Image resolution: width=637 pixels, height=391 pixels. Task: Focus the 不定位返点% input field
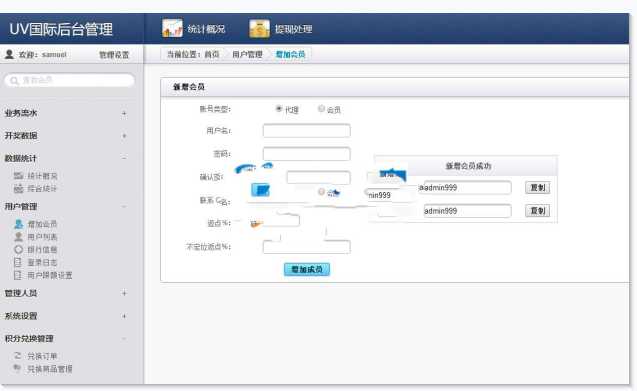(x=307, y=247)
